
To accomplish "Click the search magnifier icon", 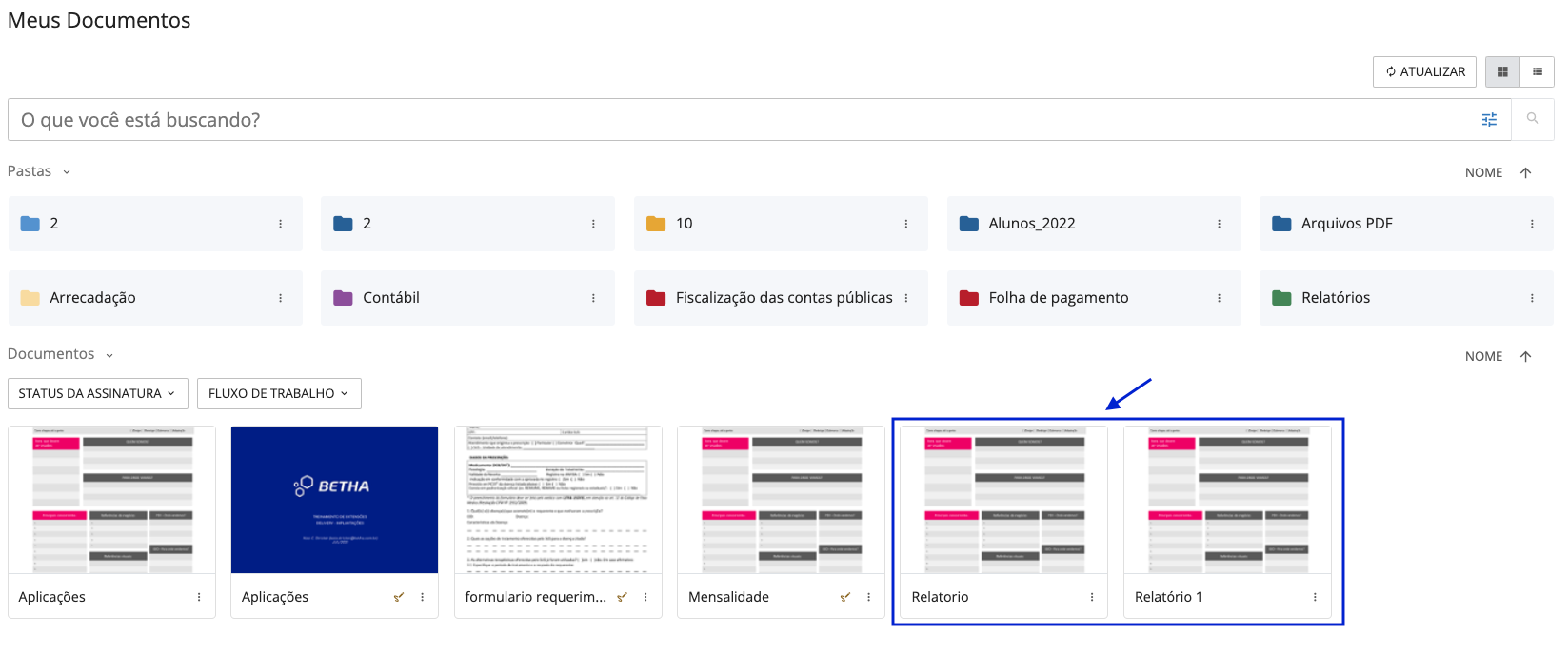I will [1532, 119].
